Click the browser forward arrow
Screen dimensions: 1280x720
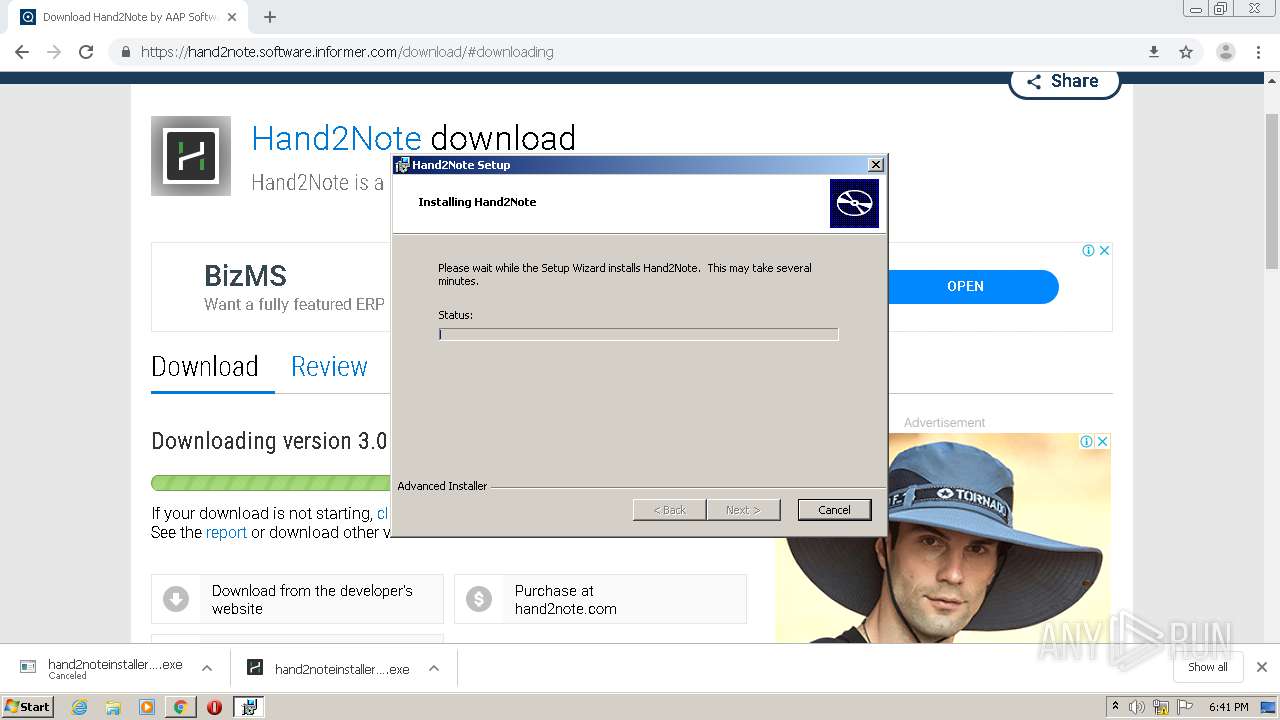tap(54, 52)
